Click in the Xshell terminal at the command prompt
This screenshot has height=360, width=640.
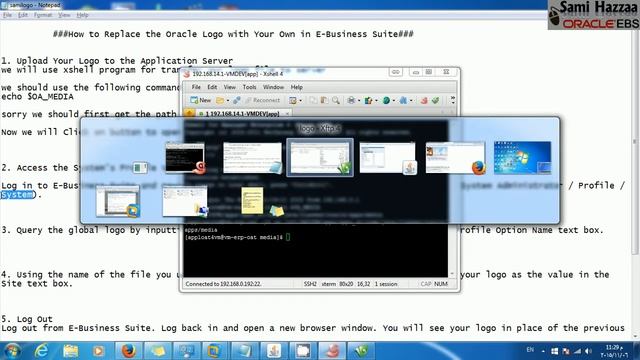288,237
